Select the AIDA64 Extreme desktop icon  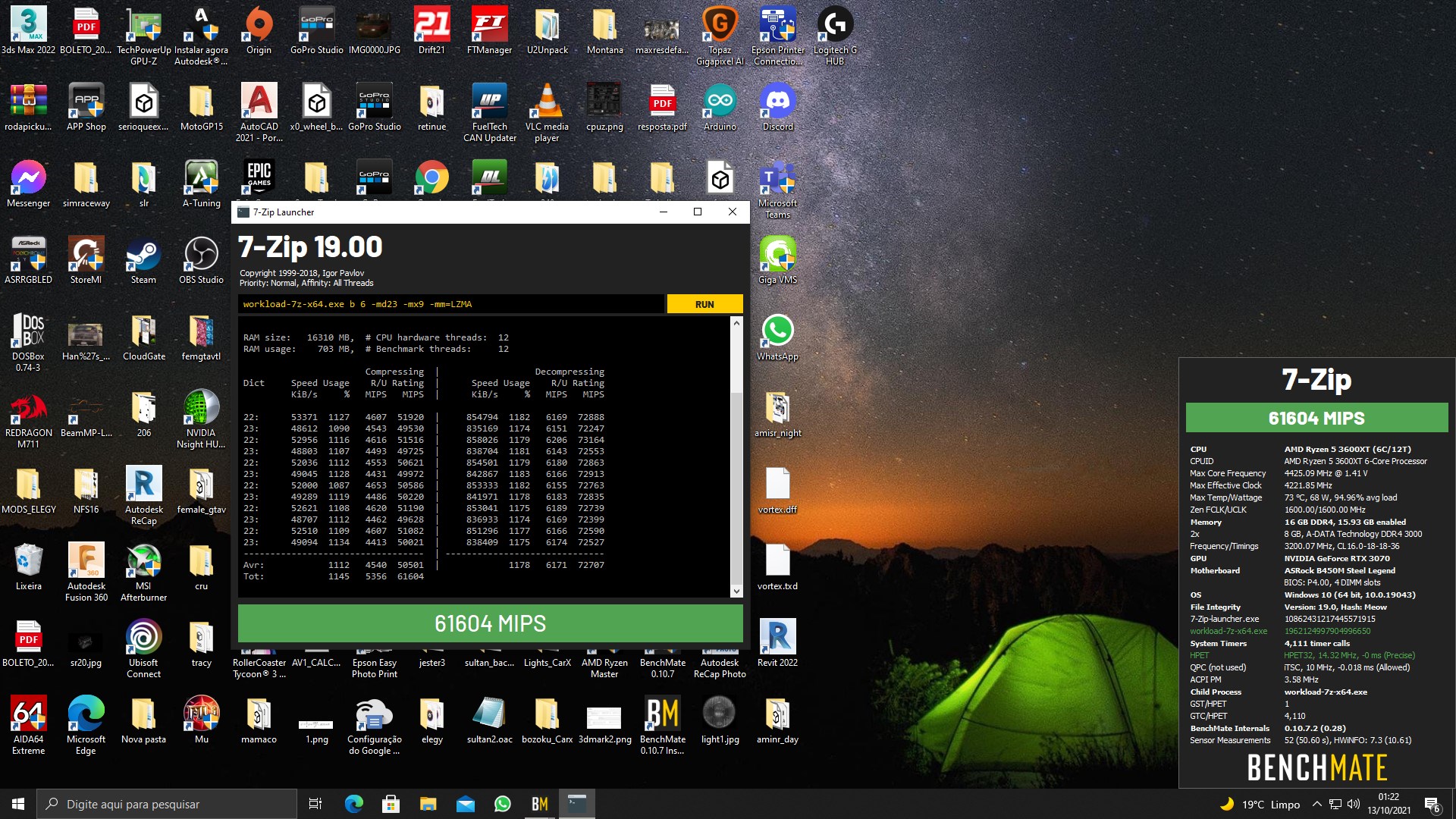tap(29, 726)
